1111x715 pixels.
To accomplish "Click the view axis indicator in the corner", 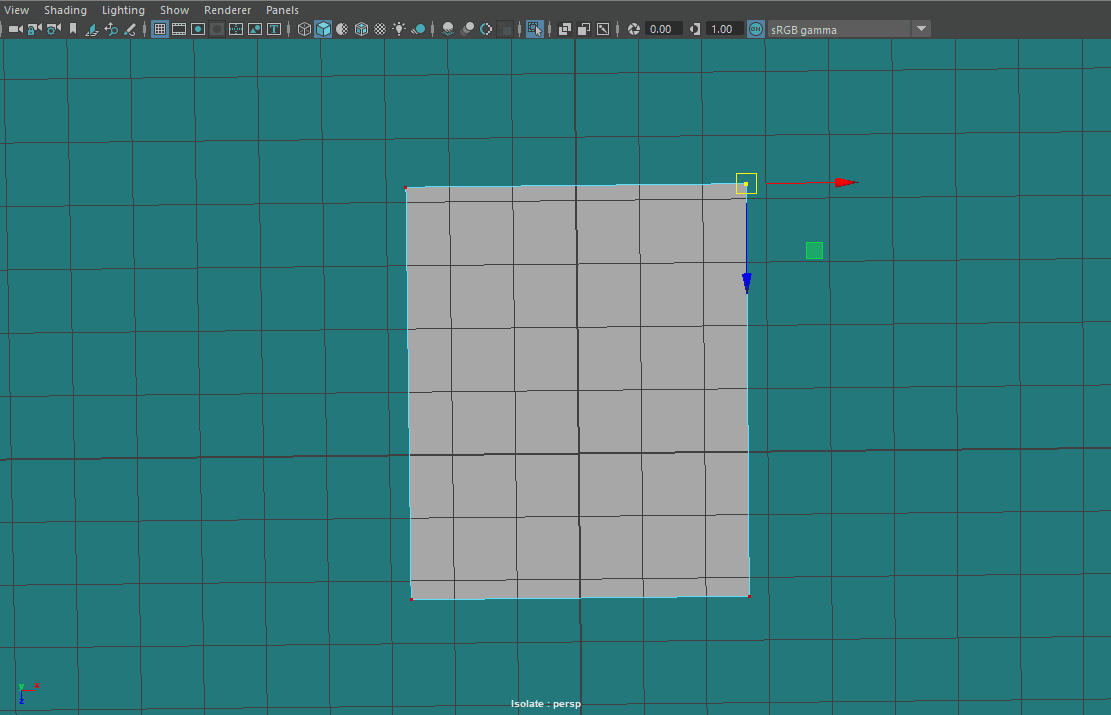I will click(27, 694).
